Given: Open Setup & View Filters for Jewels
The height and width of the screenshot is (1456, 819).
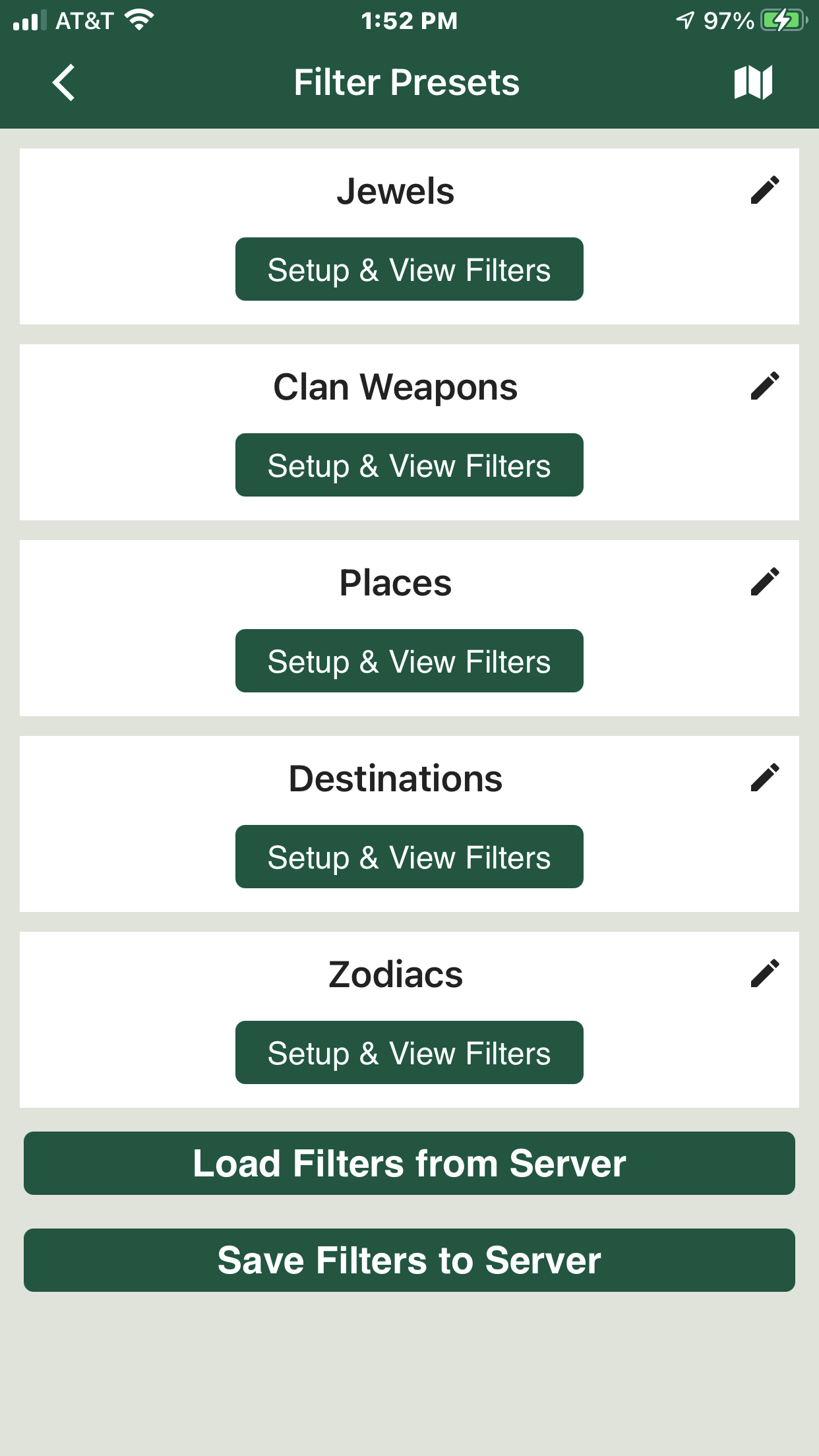Looking at the screenshot, I should pos(409,269).
